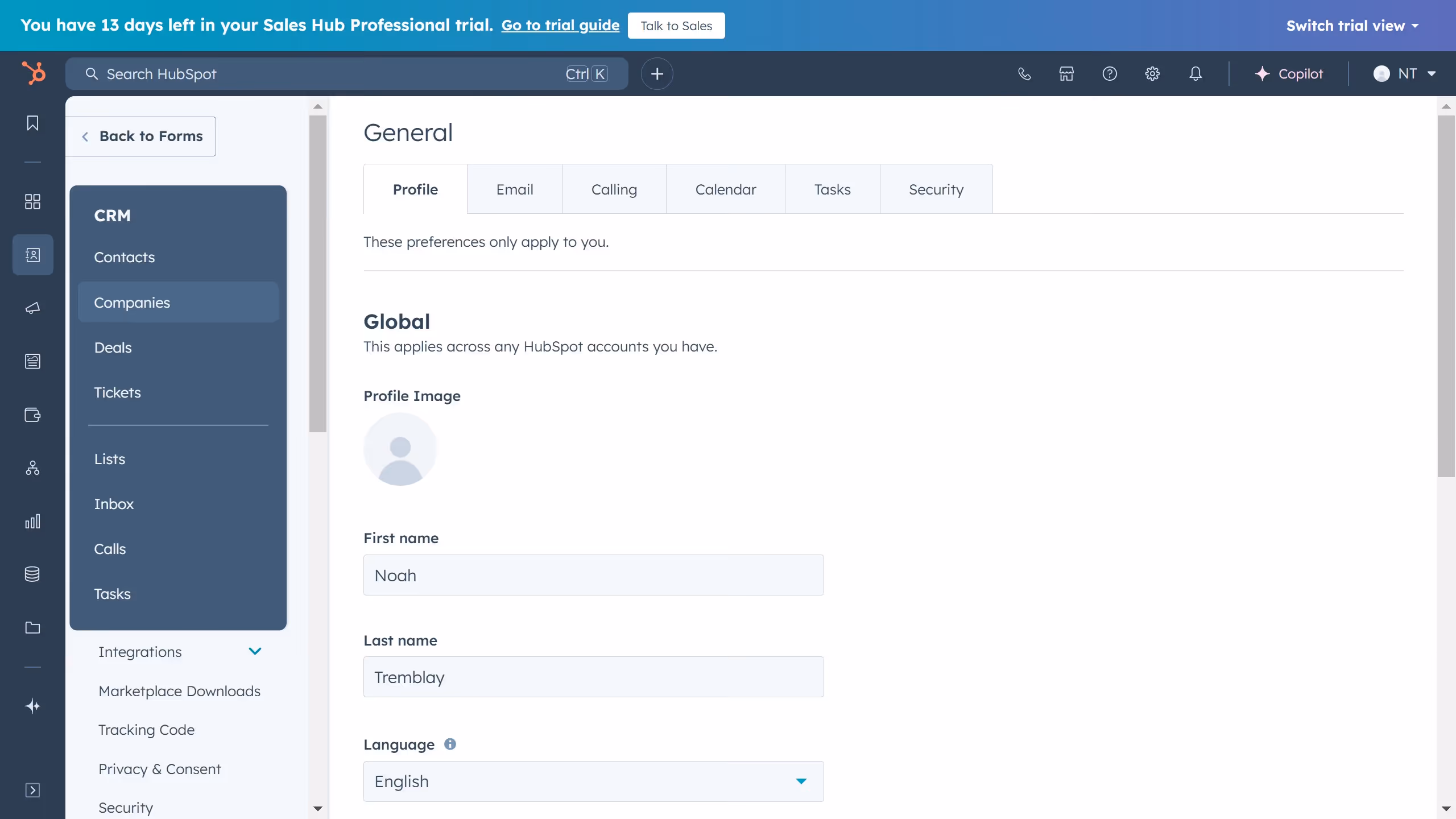1456x819 pixels.
Task: Open the Bookmarks icon at sidebar top
Action: [32, 123]
